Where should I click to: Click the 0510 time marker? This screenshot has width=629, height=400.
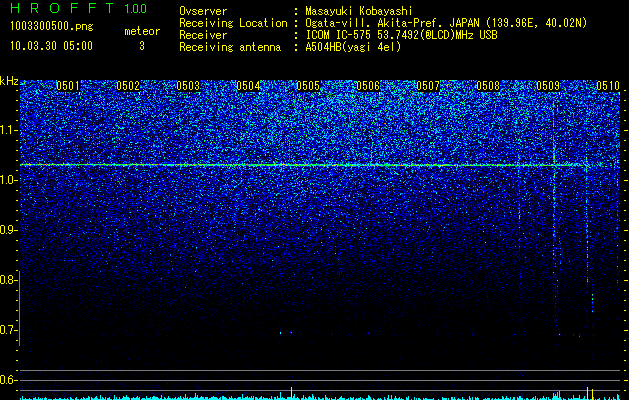[x=608, y=86]
